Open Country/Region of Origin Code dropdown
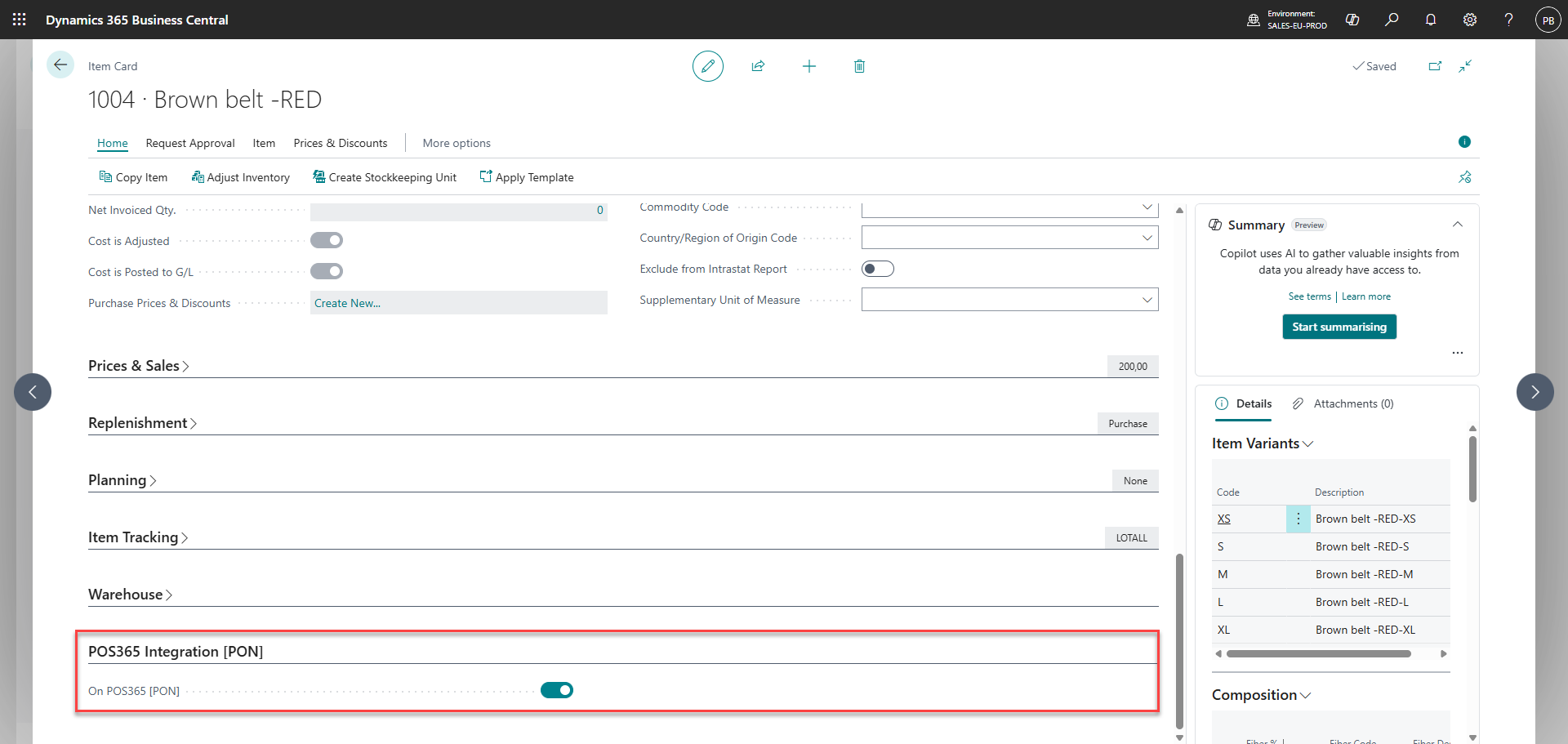Screen dimensions: 1568x744 click(1147, 238)
